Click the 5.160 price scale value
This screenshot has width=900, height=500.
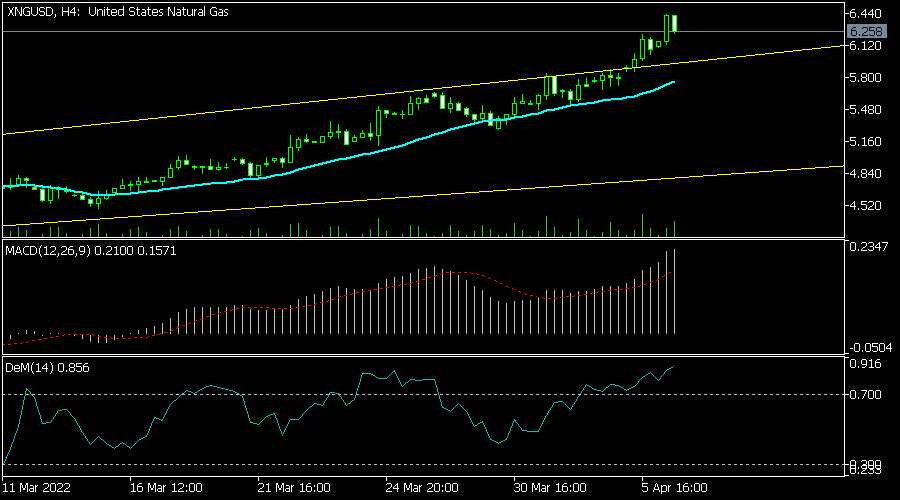[x=865, y=141]
